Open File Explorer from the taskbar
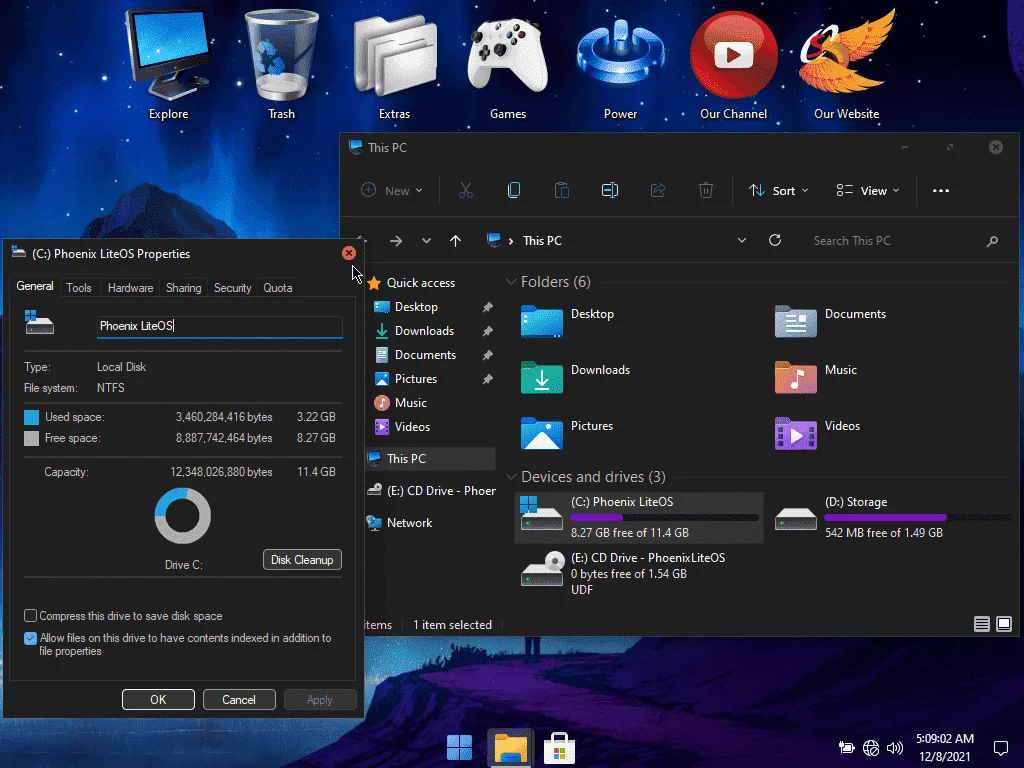This screenshot has width=1024, height=768. pos(510,747)
